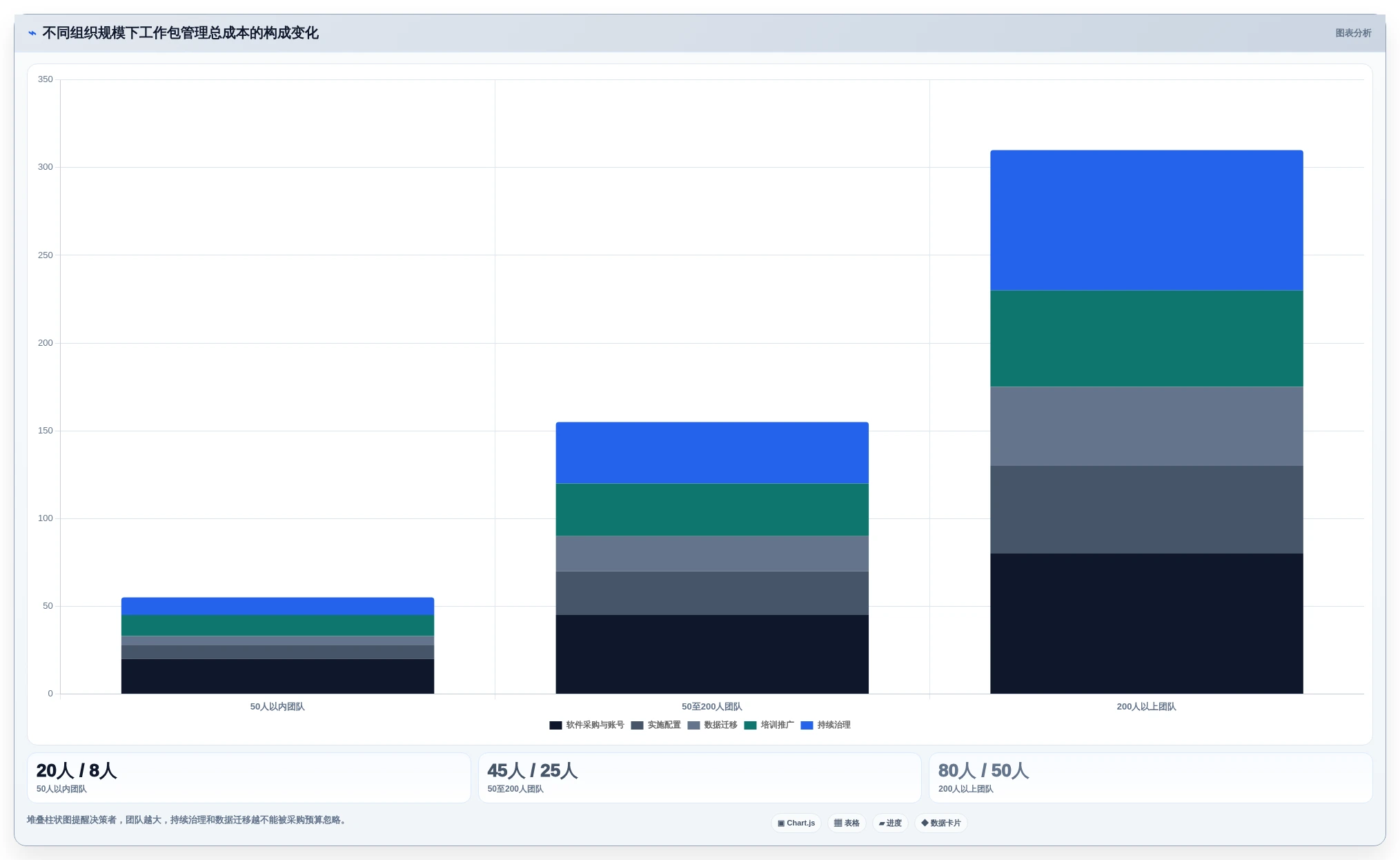The image size is (1400, 860).
Task: Click the footnote text starting with 堆叠柱状图提醒决策者
Action: point(186,820)
